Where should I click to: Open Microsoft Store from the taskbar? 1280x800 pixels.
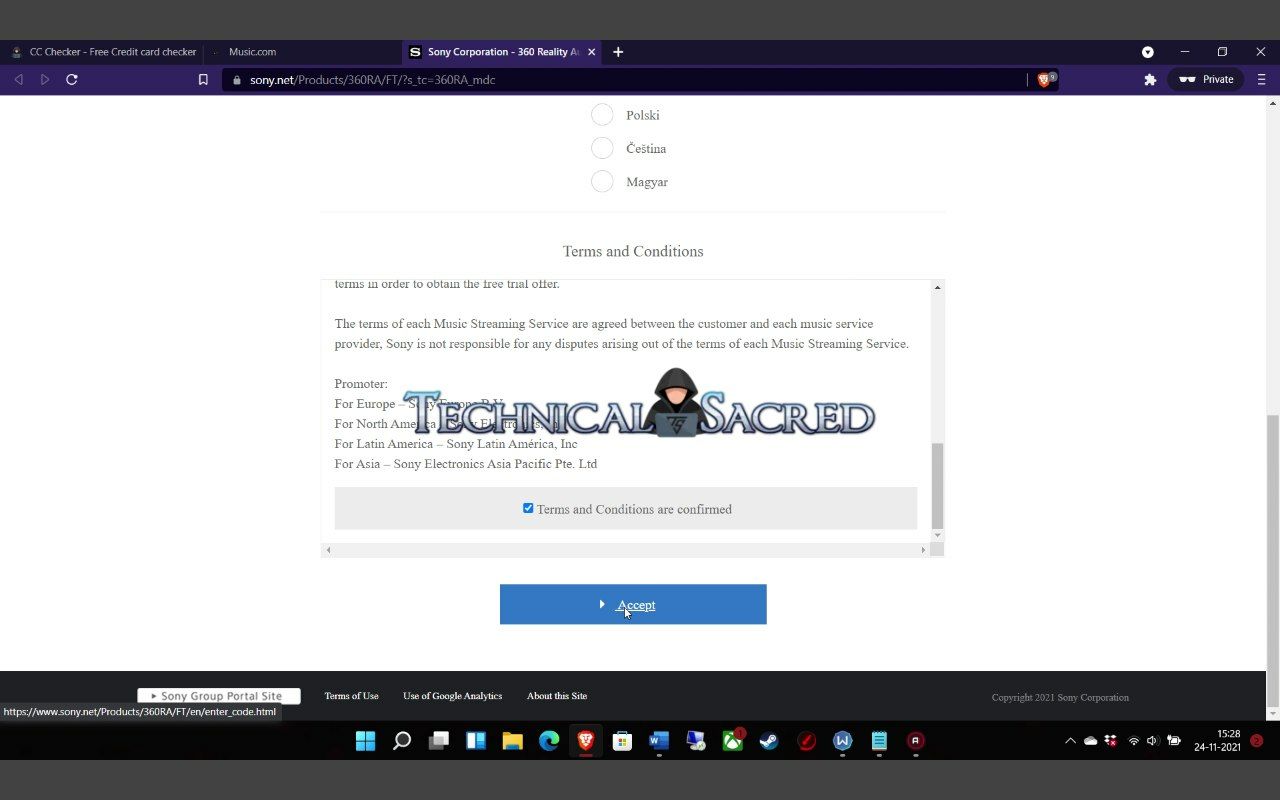622,741
